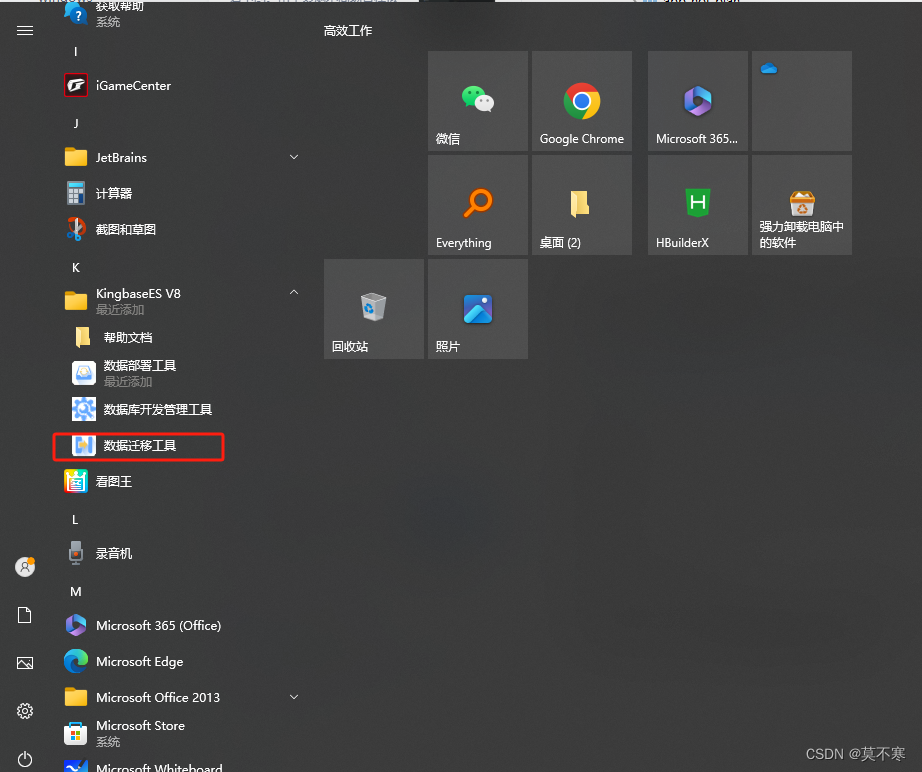Open the 微信 WeChat tile
Viewport: 922px width, 772px height.
pyautogui.click(x=477, y=101)
